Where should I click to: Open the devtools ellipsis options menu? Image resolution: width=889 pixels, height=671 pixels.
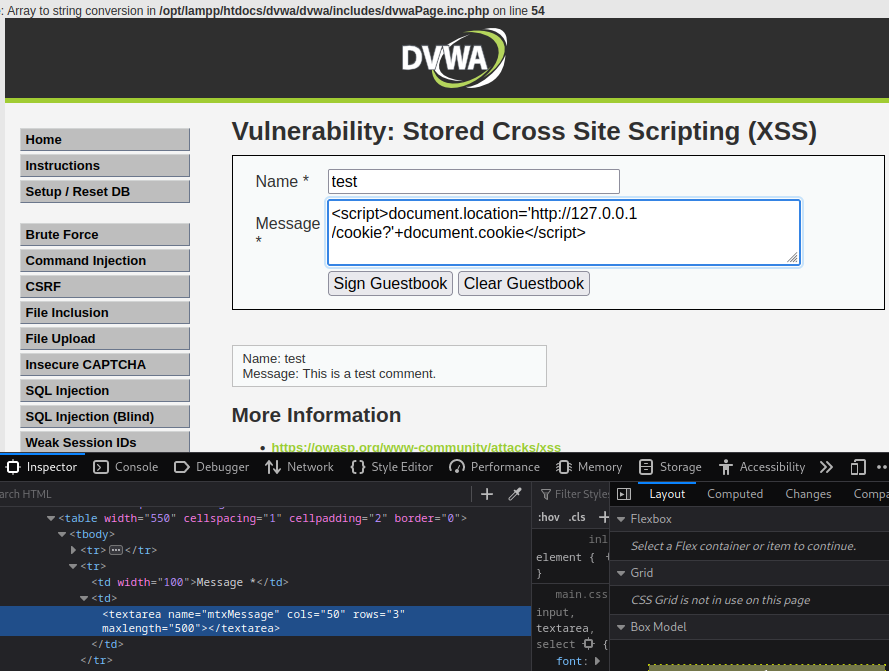click(882, 467)
